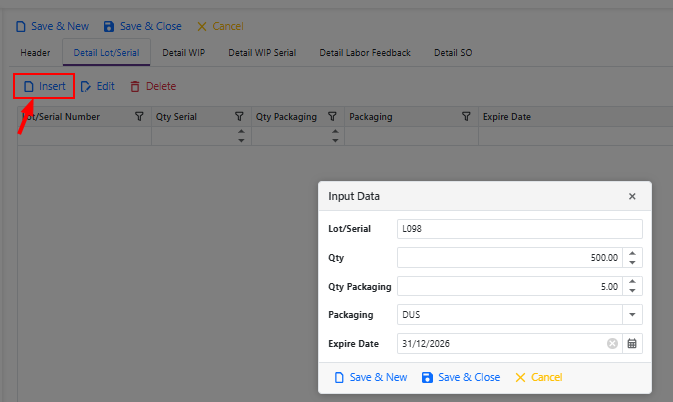
Task: Decrease Qty Packaging value in dialog
Action: coord(632,291)
